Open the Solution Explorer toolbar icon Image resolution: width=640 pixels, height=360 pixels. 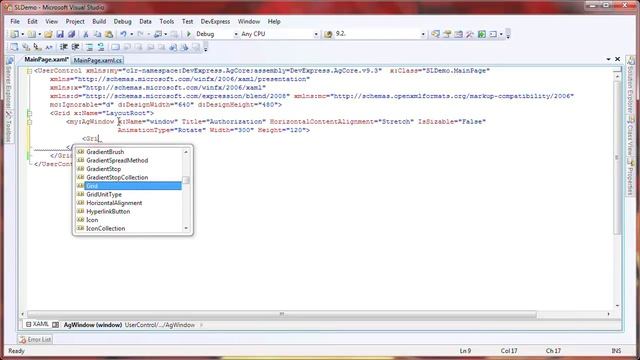click(435, 34)
